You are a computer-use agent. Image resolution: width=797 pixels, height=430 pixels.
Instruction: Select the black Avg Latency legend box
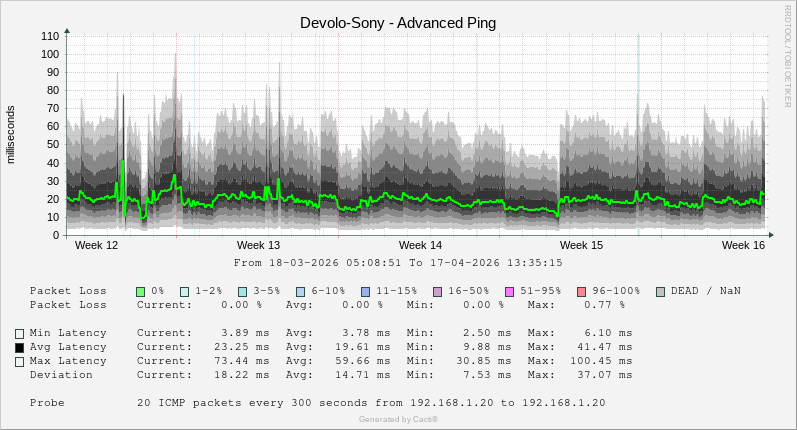click(x=19, y=347)
